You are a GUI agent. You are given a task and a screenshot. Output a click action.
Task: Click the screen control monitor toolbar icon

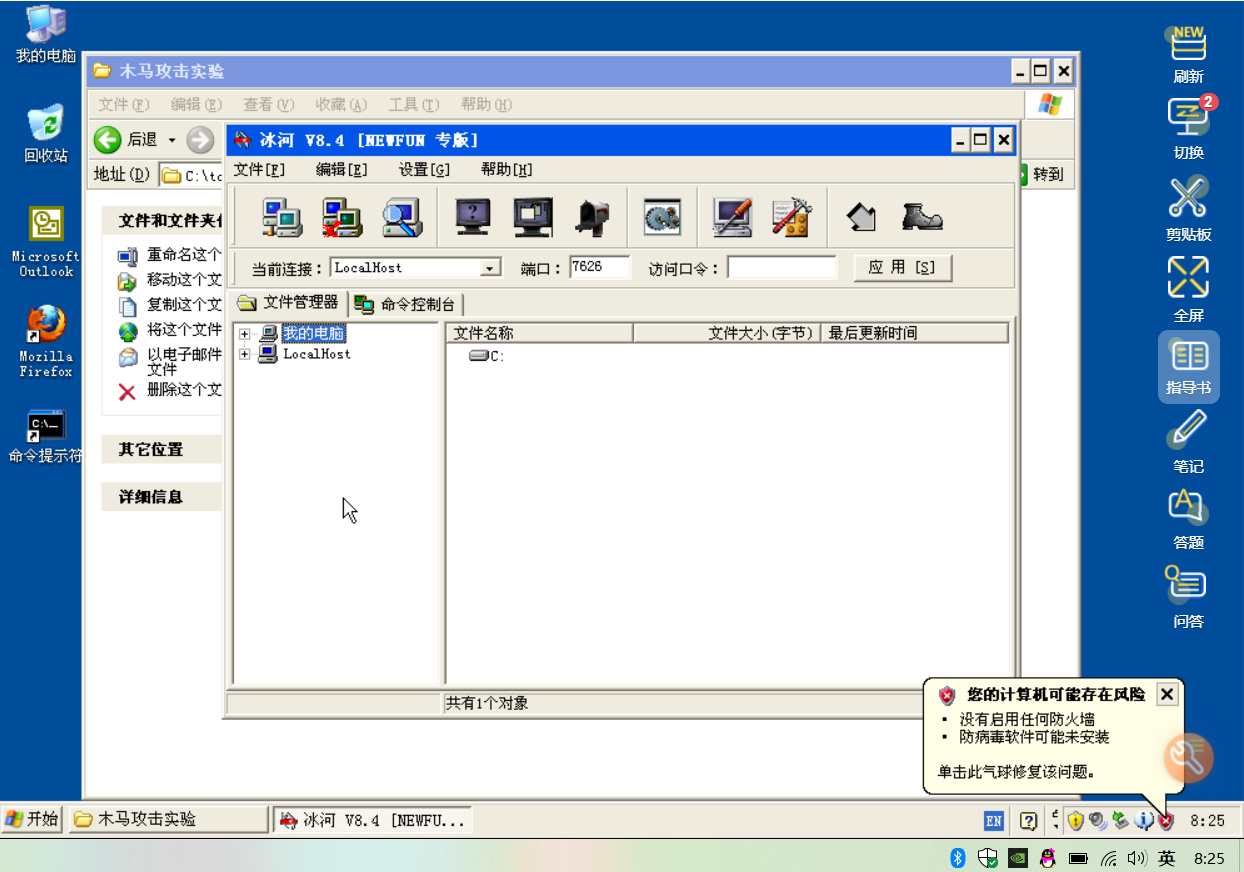tap(533, 216)
